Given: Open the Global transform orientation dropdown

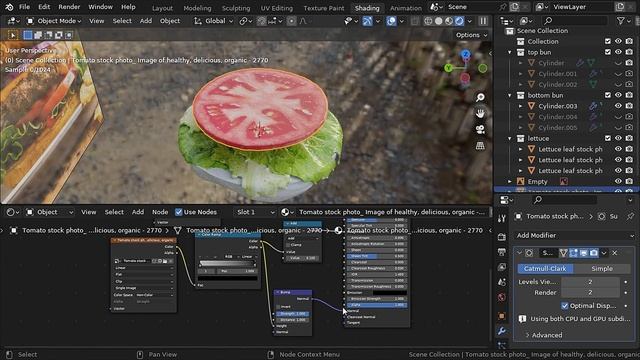Looking at the screenshot, I should click(213, 21).
